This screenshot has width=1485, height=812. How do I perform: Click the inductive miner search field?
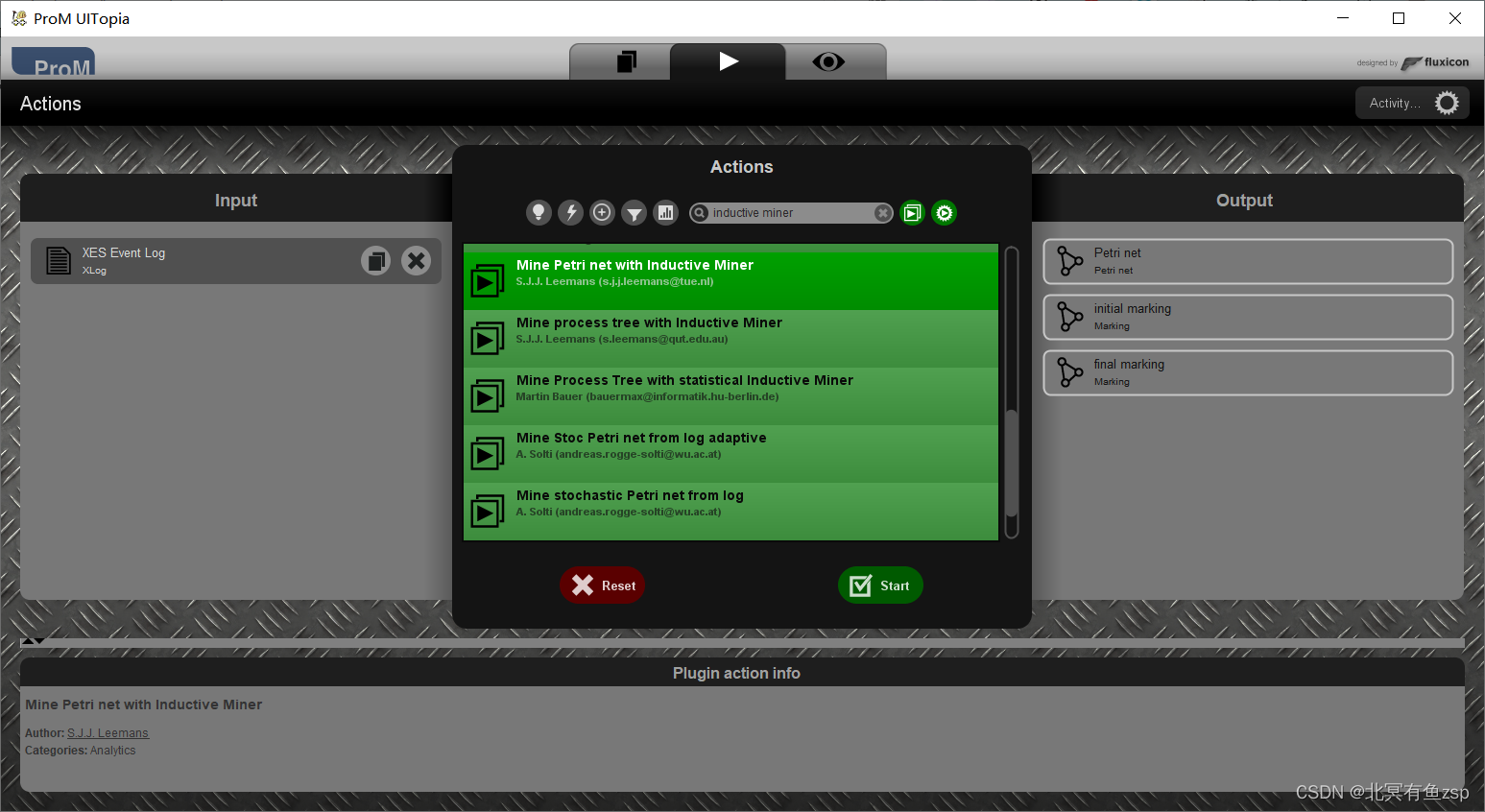tap(791, 213)
